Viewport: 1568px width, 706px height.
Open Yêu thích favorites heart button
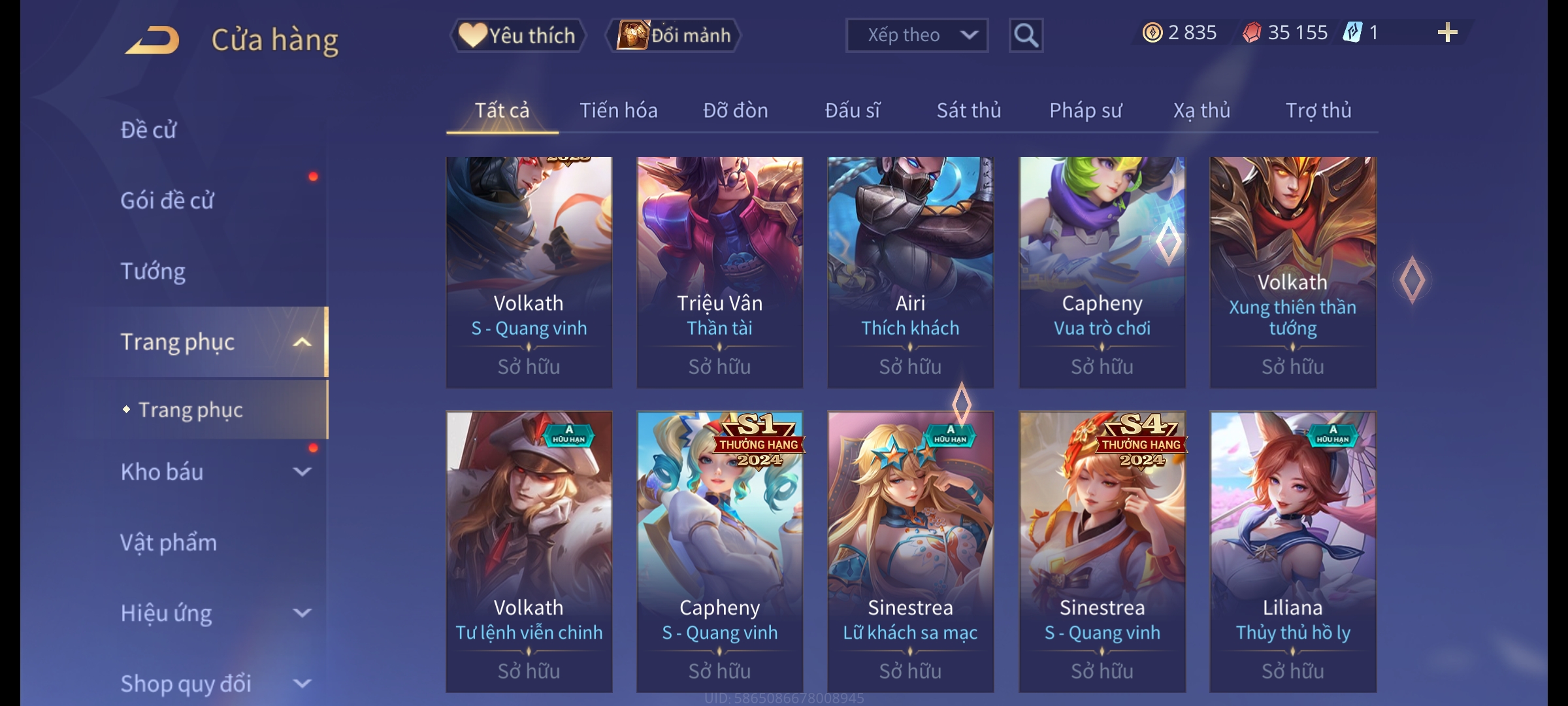point(517,35)
